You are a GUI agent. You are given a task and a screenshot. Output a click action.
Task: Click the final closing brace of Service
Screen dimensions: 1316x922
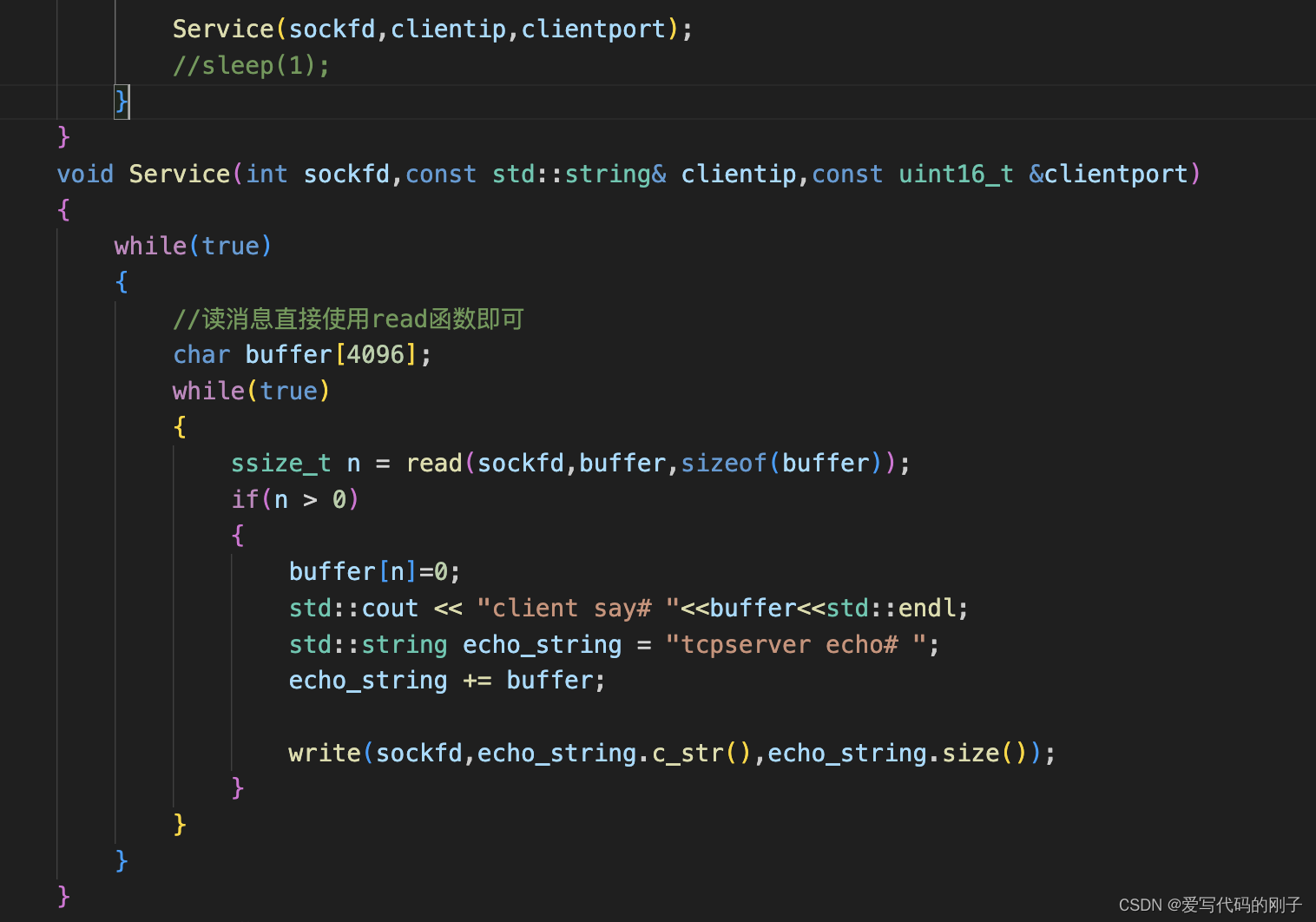63,896
